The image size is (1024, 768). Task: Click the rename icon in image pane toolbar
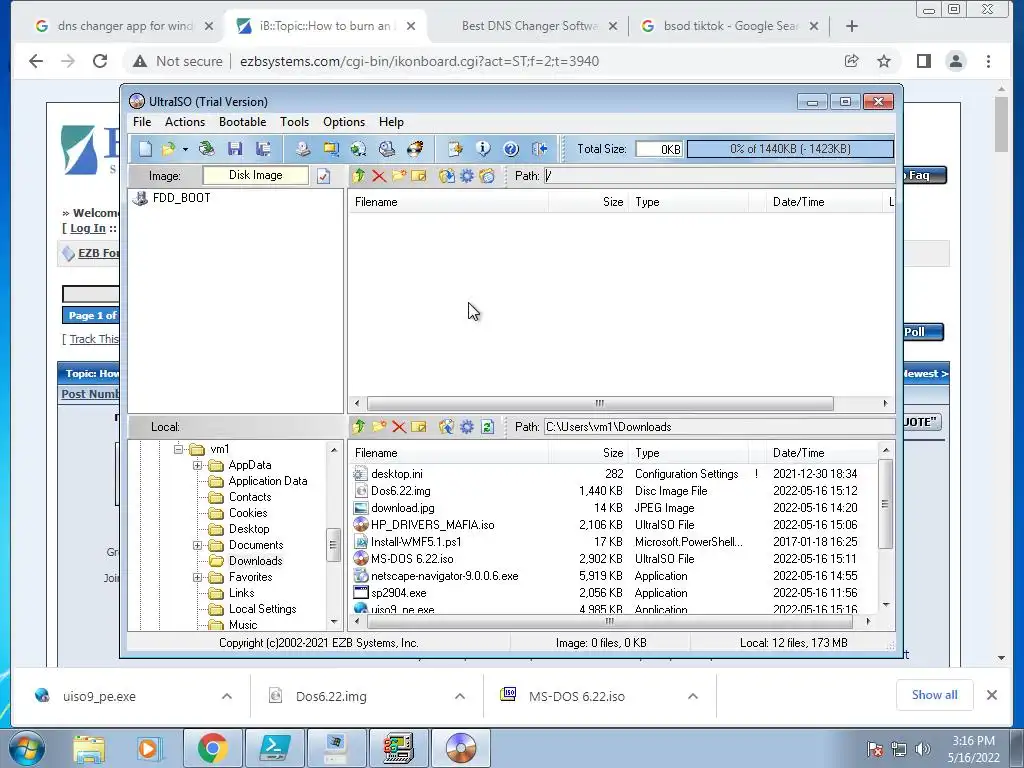pos(419,176)
